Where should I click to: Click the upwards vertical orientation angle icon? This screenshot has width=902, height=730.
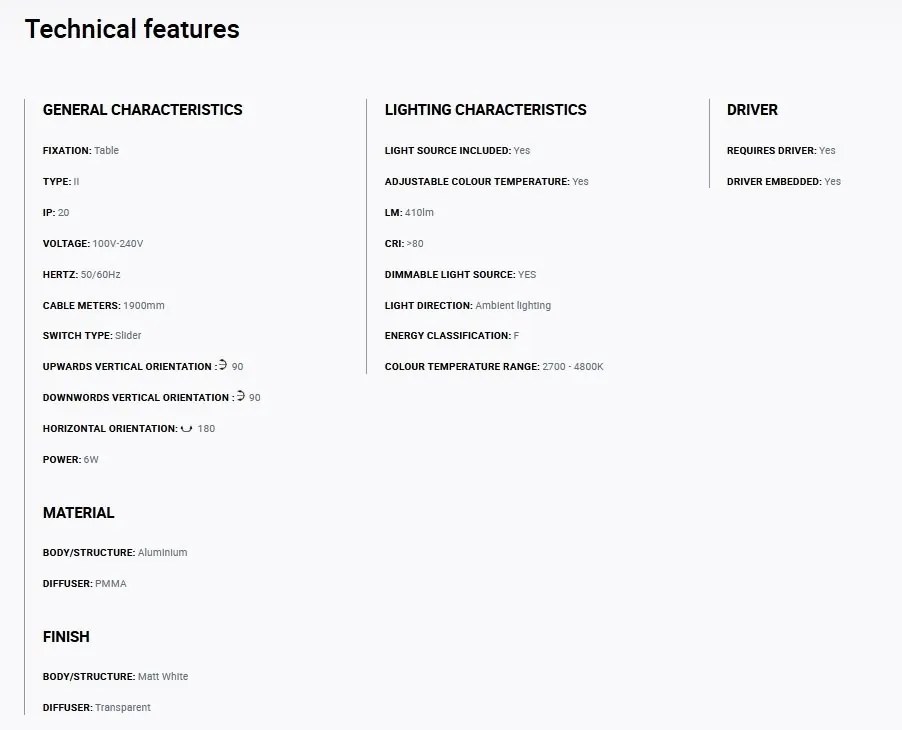tap(223, 365)
